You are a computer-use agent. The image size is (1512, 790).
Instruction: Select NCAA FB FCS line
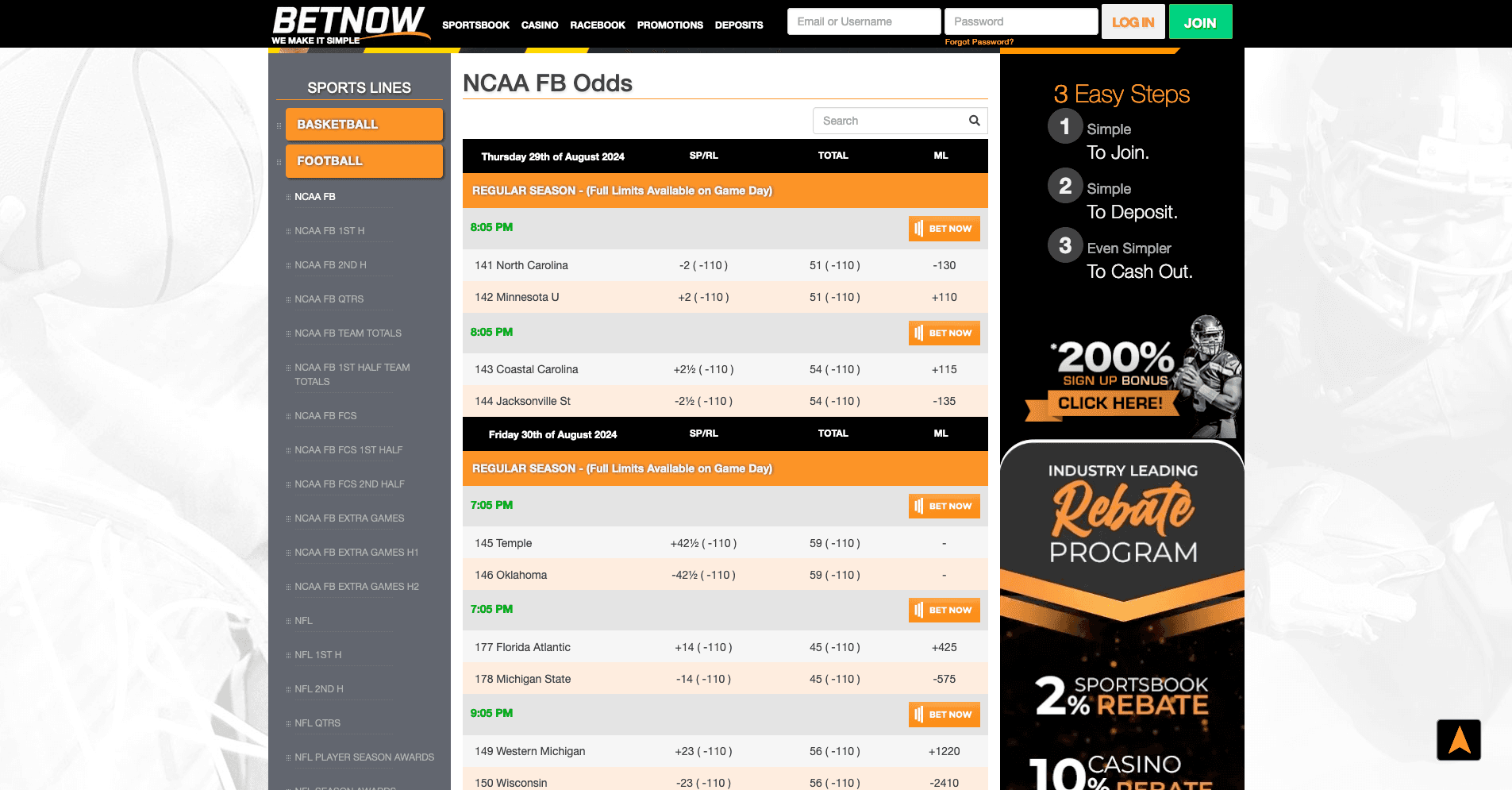tap(325, 416)
